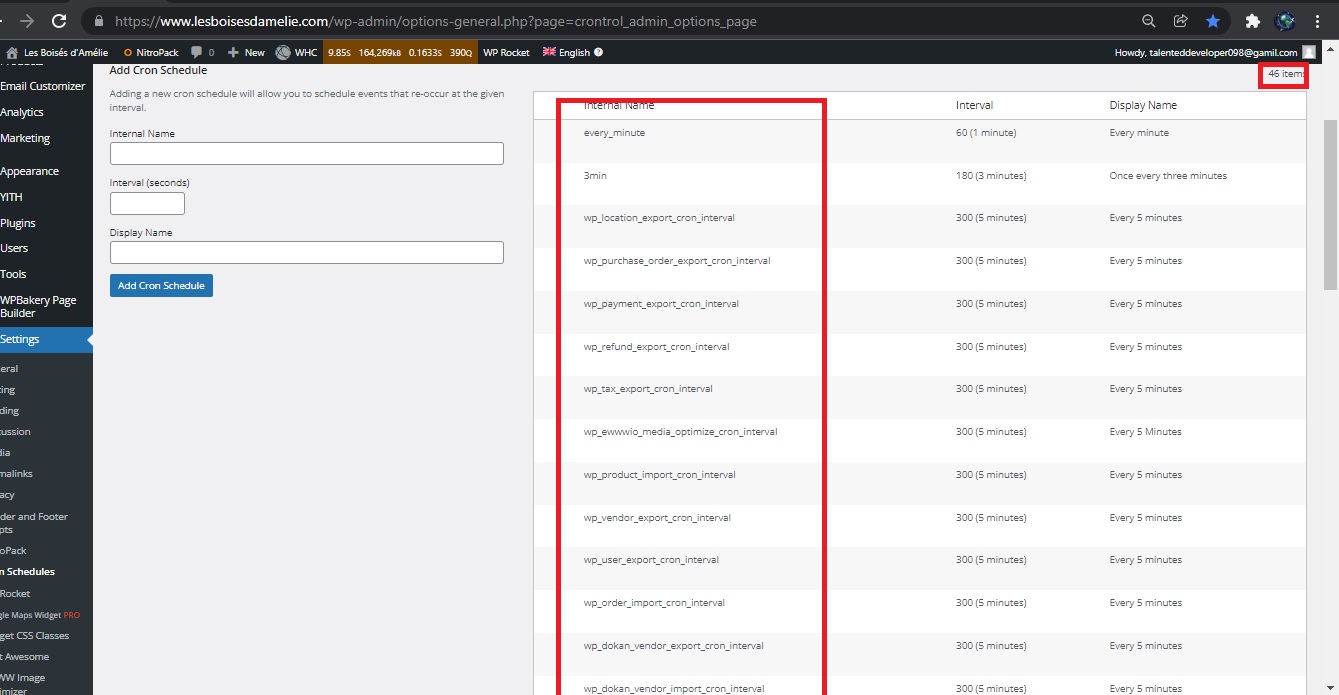Select wp_purchase_order_export_cron_interval text
This screenshot has height=695, width=1339.
pyautogui.click(x=677, y=261)
